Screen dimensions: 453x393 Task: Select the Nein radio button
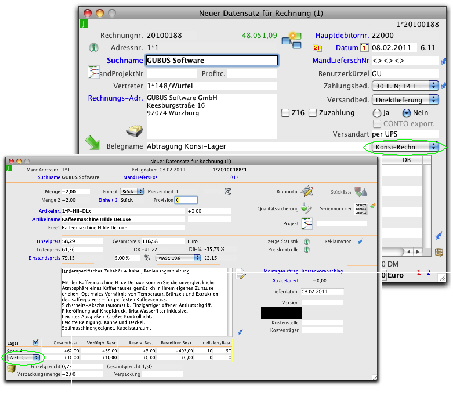tap(407, 113)
